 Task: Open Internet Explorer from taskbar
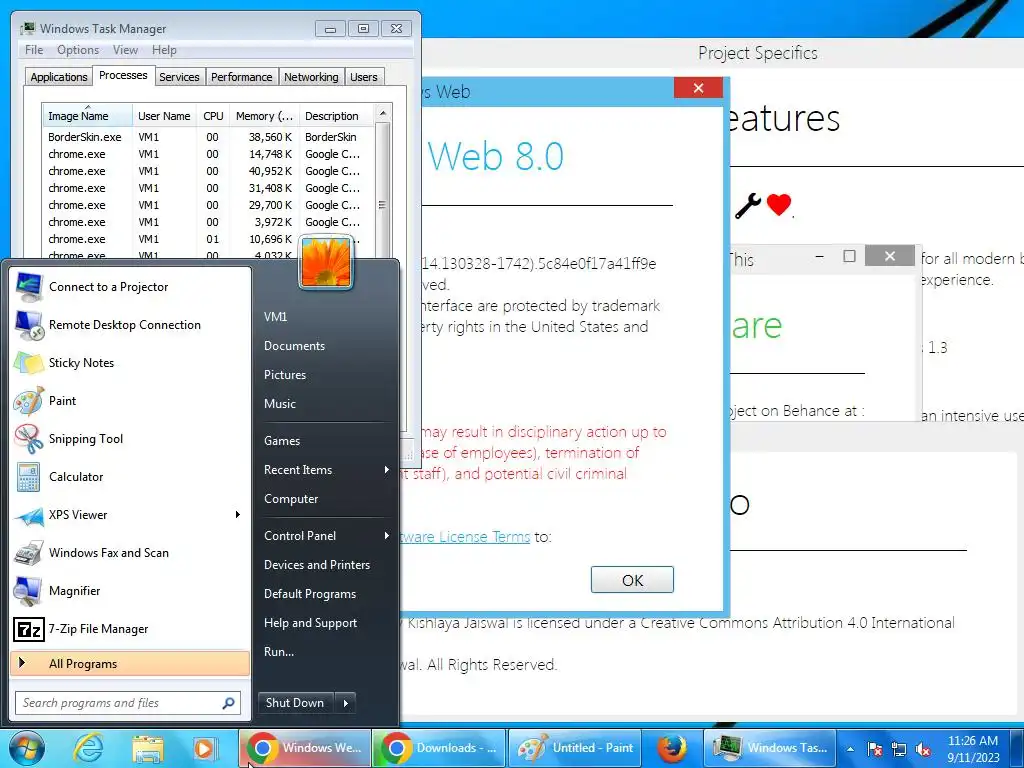[88, 748]
